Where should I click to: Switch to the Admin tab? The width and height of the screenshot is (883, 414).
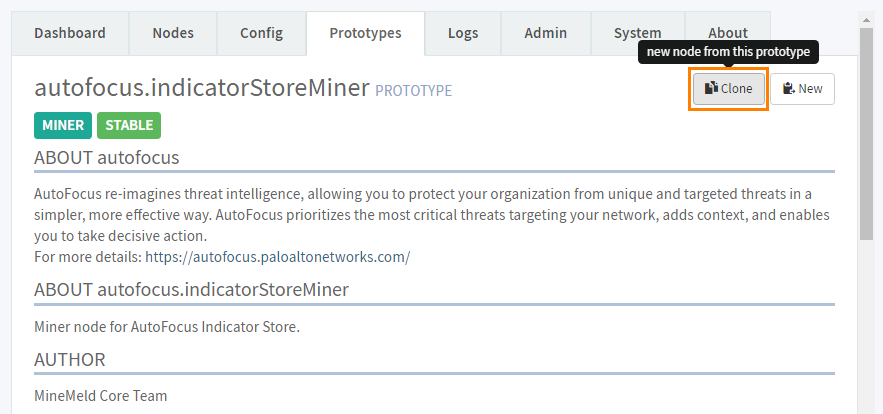point(546,33)
